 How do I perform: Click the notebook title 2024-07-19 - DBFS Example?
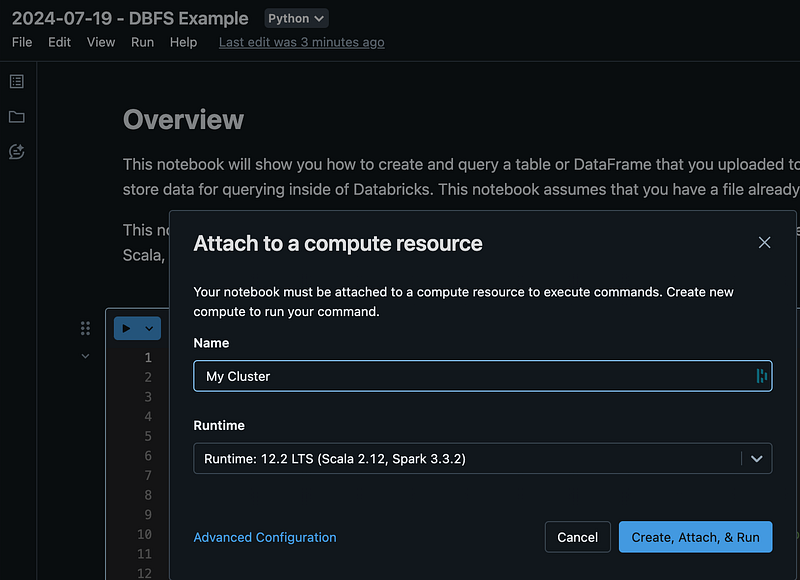tap(130, 18)
